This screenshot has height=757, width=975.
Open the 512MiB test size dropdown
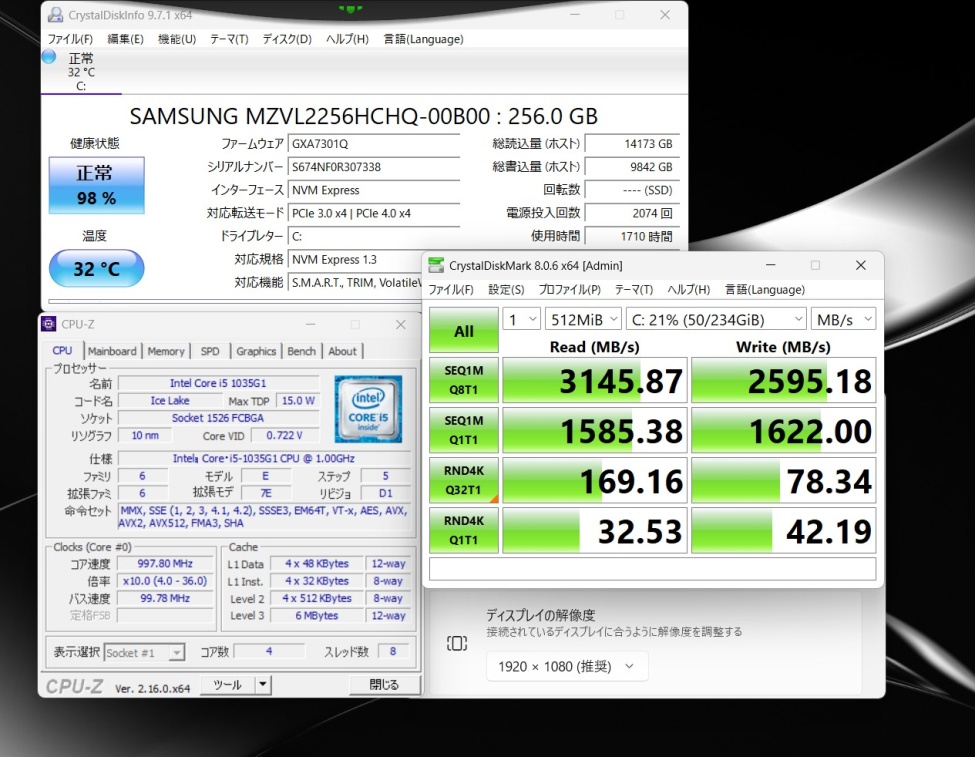point(583,320)
